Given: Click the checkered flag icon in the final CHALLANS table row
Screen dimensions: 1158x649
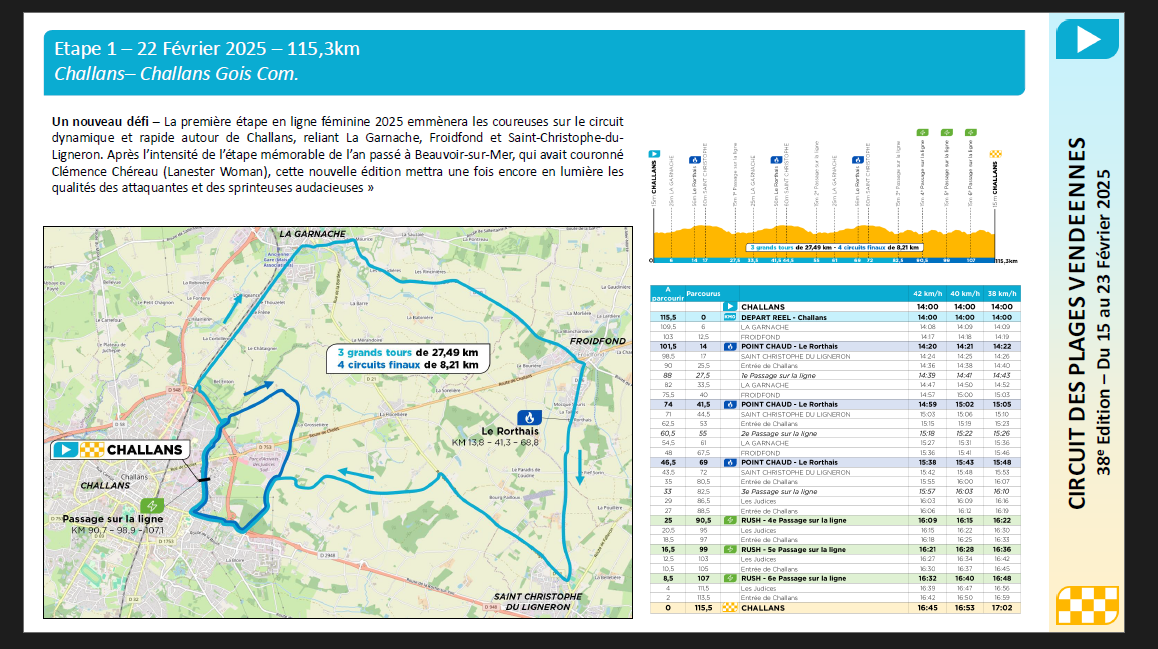Looking at the screenshot, I should [x=730, y=608].
